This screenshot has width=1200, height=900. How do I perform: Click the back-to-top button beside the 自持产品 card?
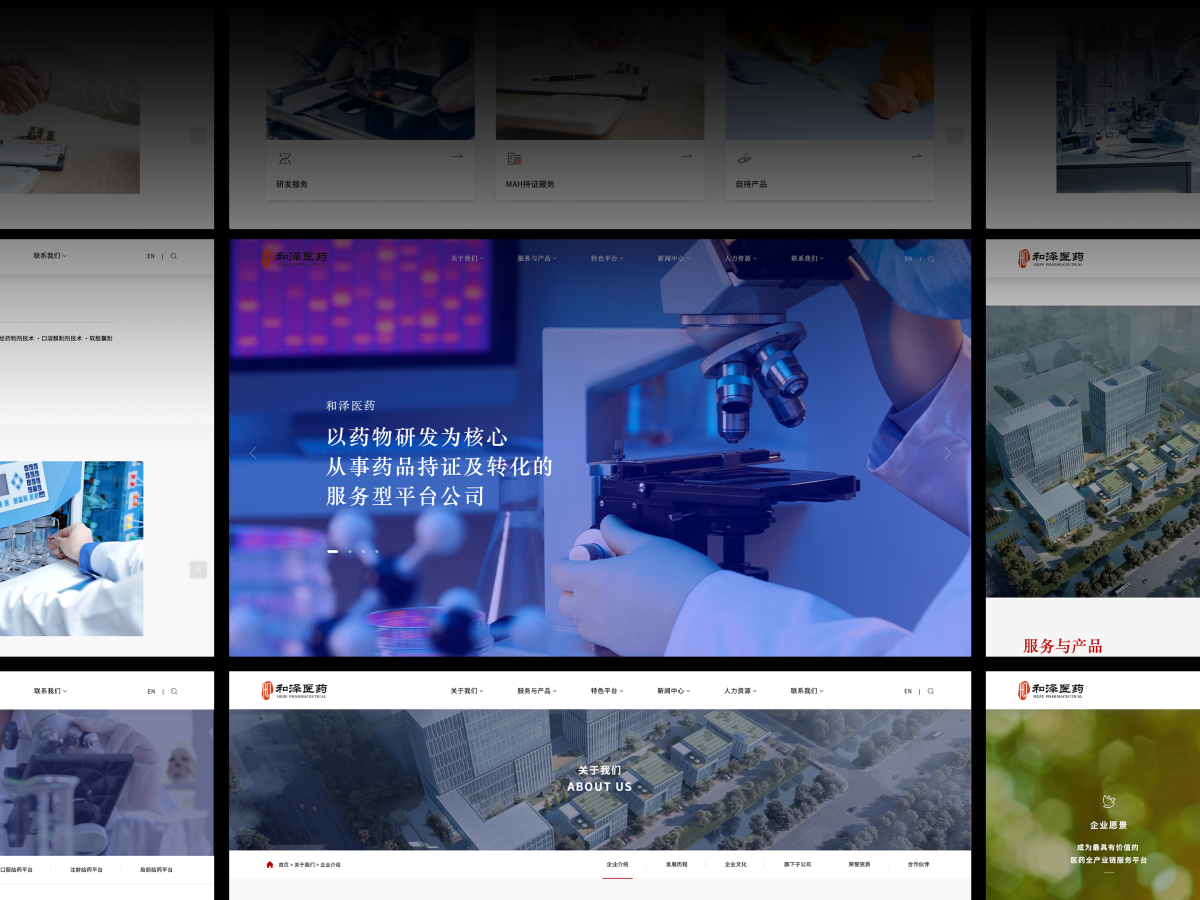pyautogui.click(x=955, y=135)
